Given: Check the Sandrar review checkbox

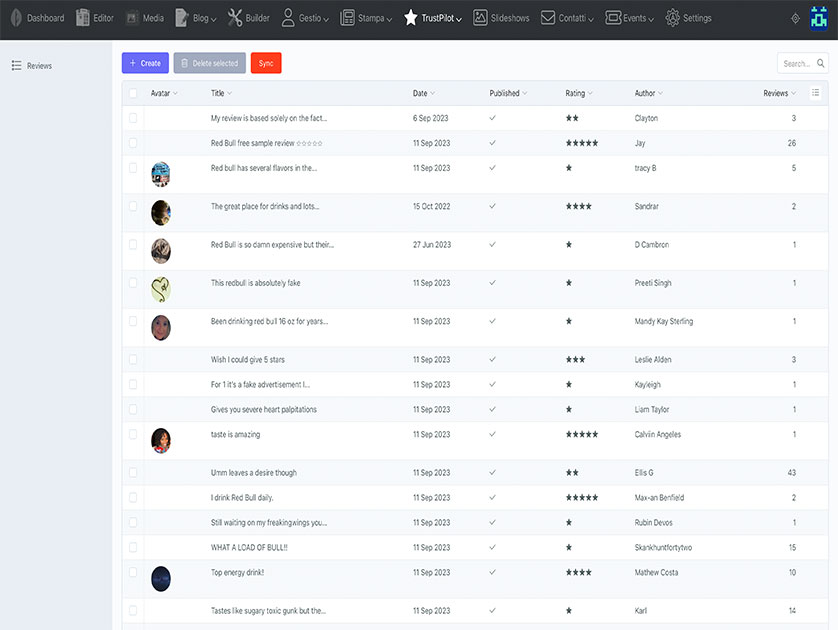Looking at the screenshot, I should [133, 206].
